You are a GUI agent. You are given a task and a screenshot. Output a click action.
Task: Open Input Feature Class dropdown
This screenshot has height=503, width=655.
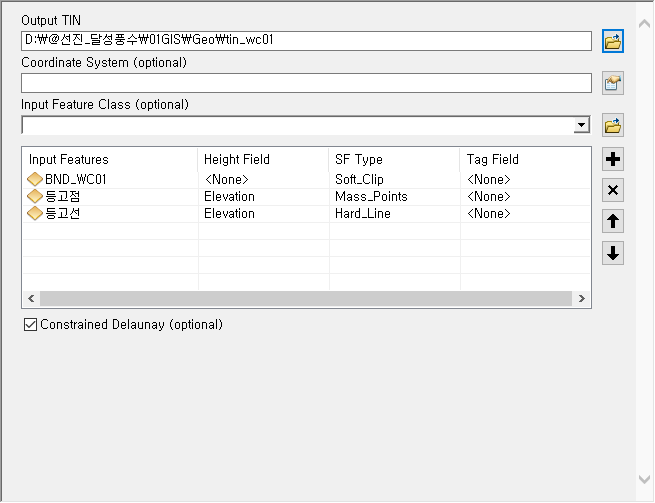(x=581, y=125)
